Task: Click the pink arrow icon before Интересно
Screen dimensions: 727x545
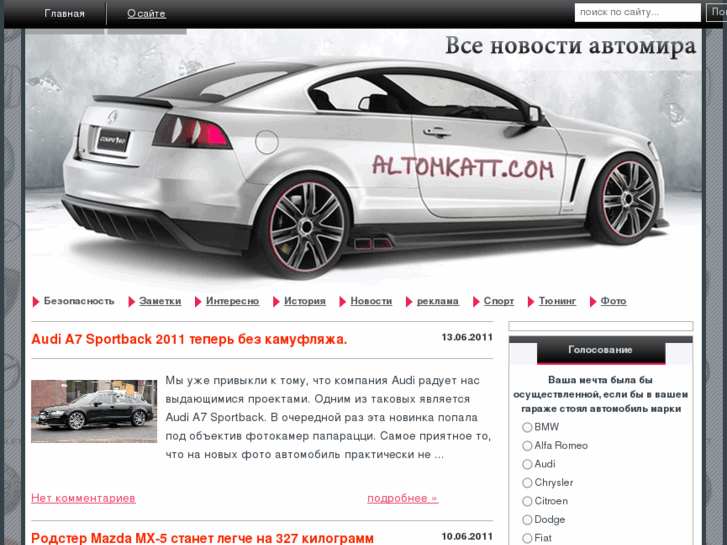Action: (198, 301)
